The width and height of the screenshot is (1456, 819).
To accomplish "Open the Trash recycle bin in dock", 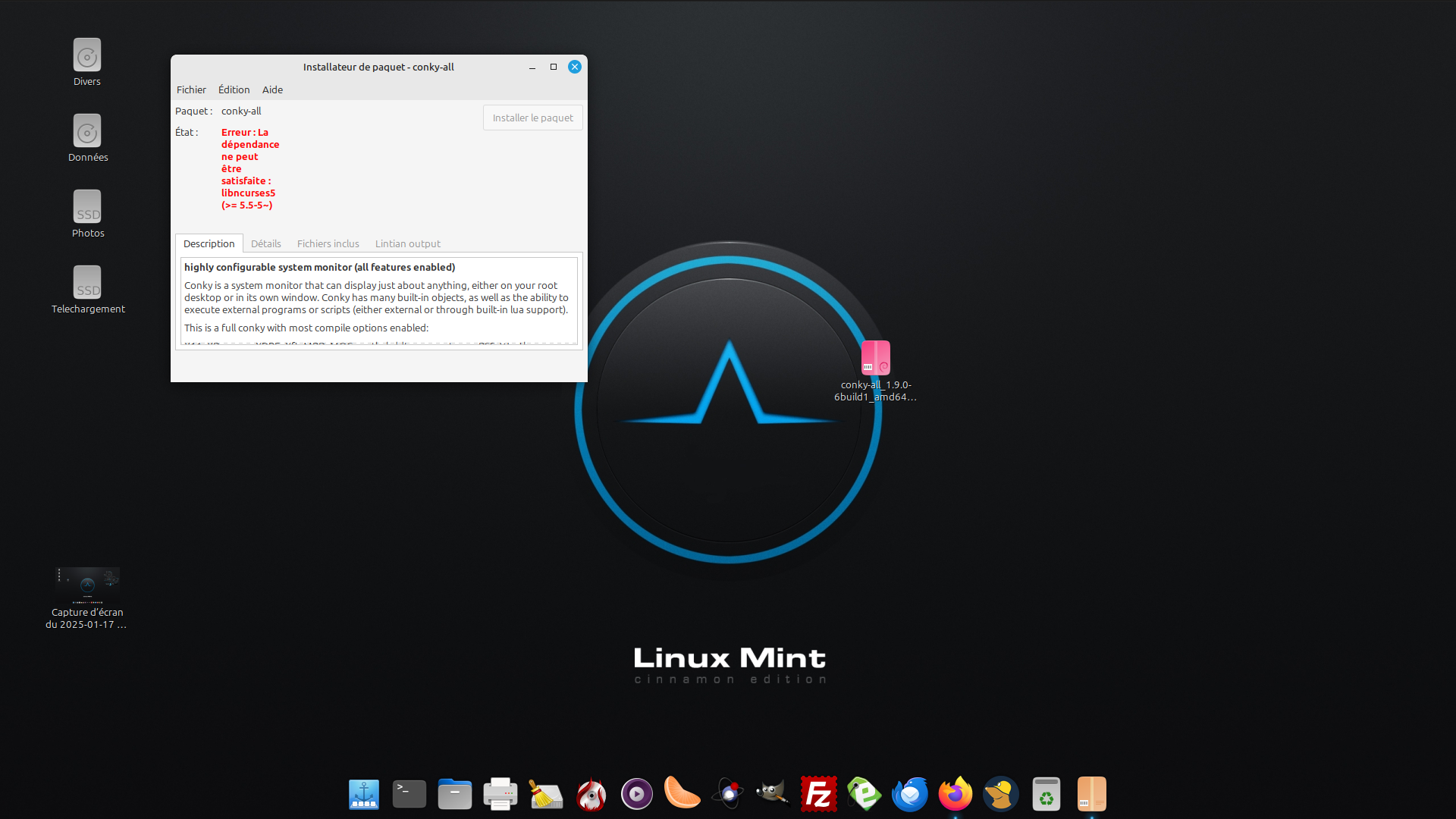I will pos(1046,794).
